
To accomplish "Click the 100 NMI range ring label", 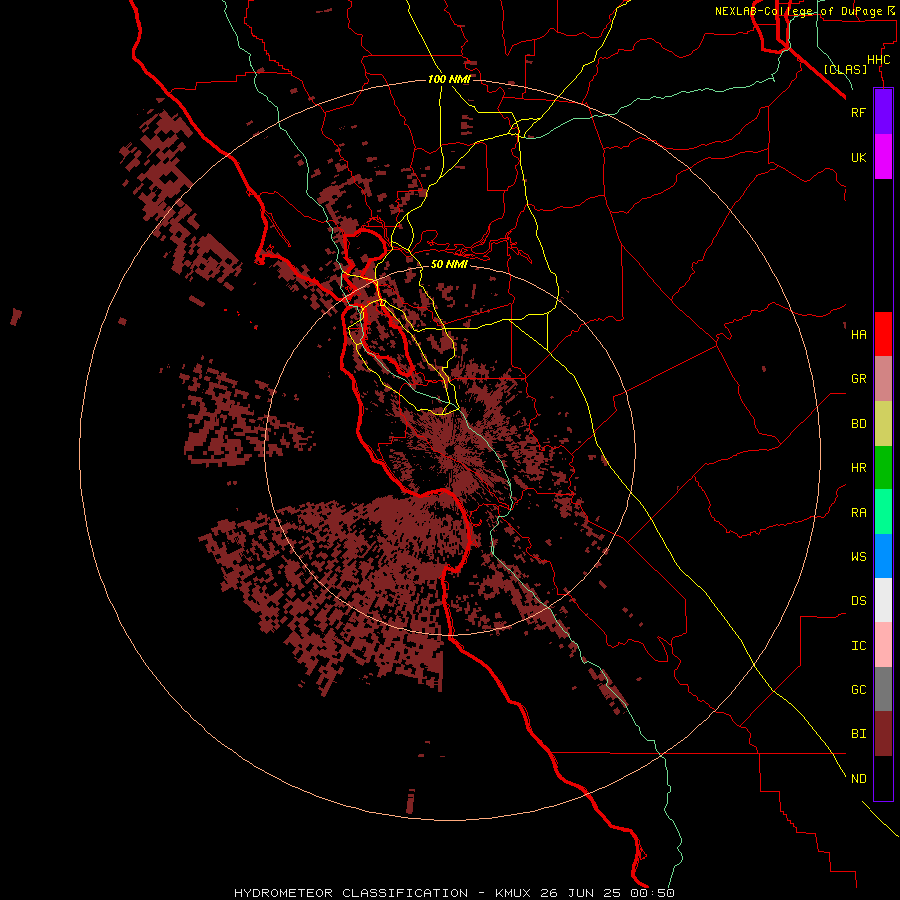I will (x=449, y=79).
